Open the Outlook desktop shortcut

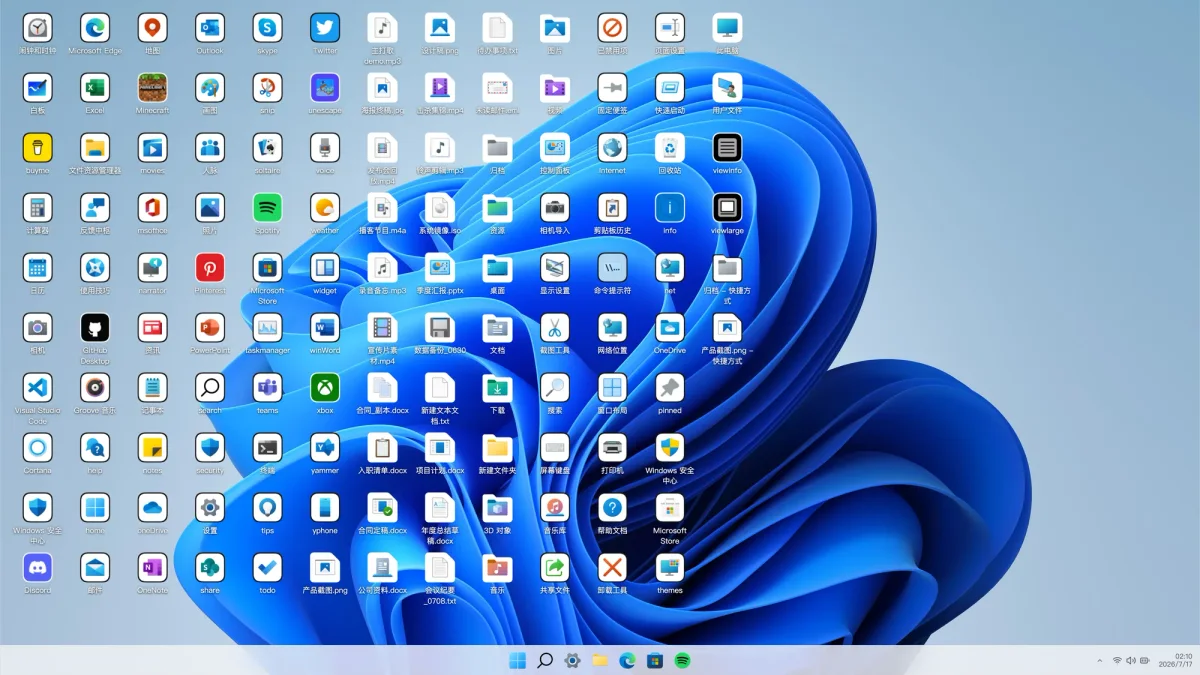(210, 28)
